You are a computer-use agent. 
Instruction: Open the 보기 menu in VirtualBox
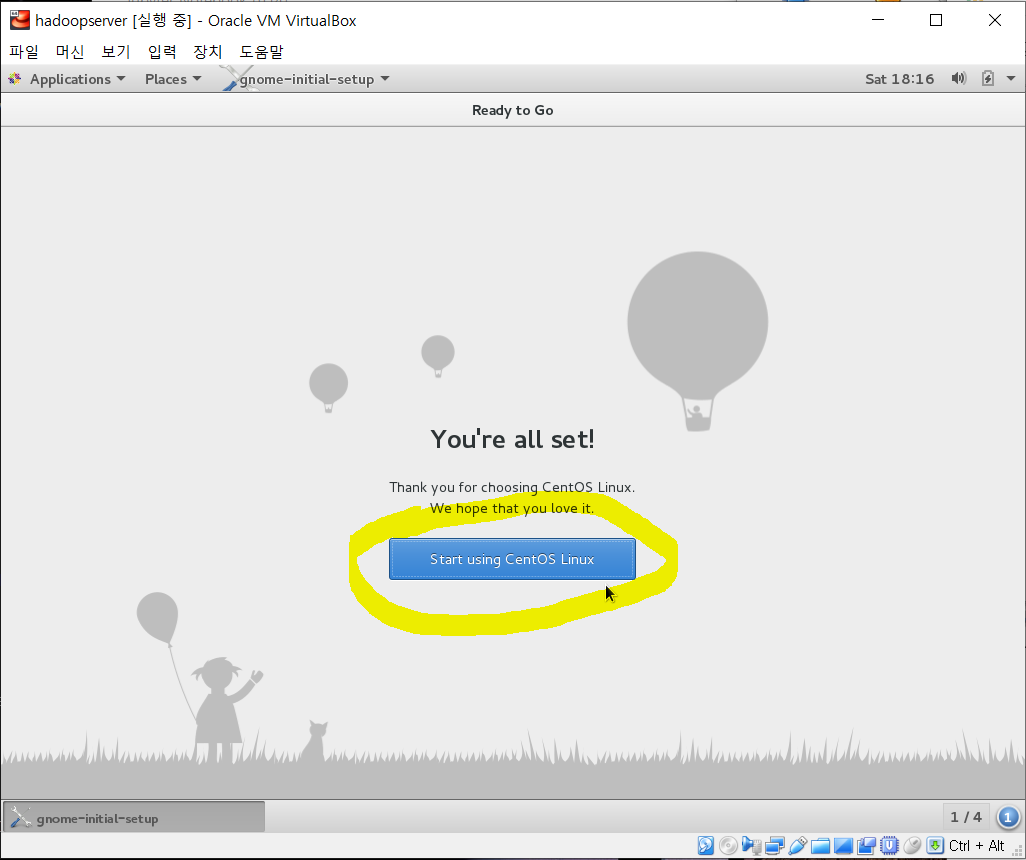(x=116, y=51)
